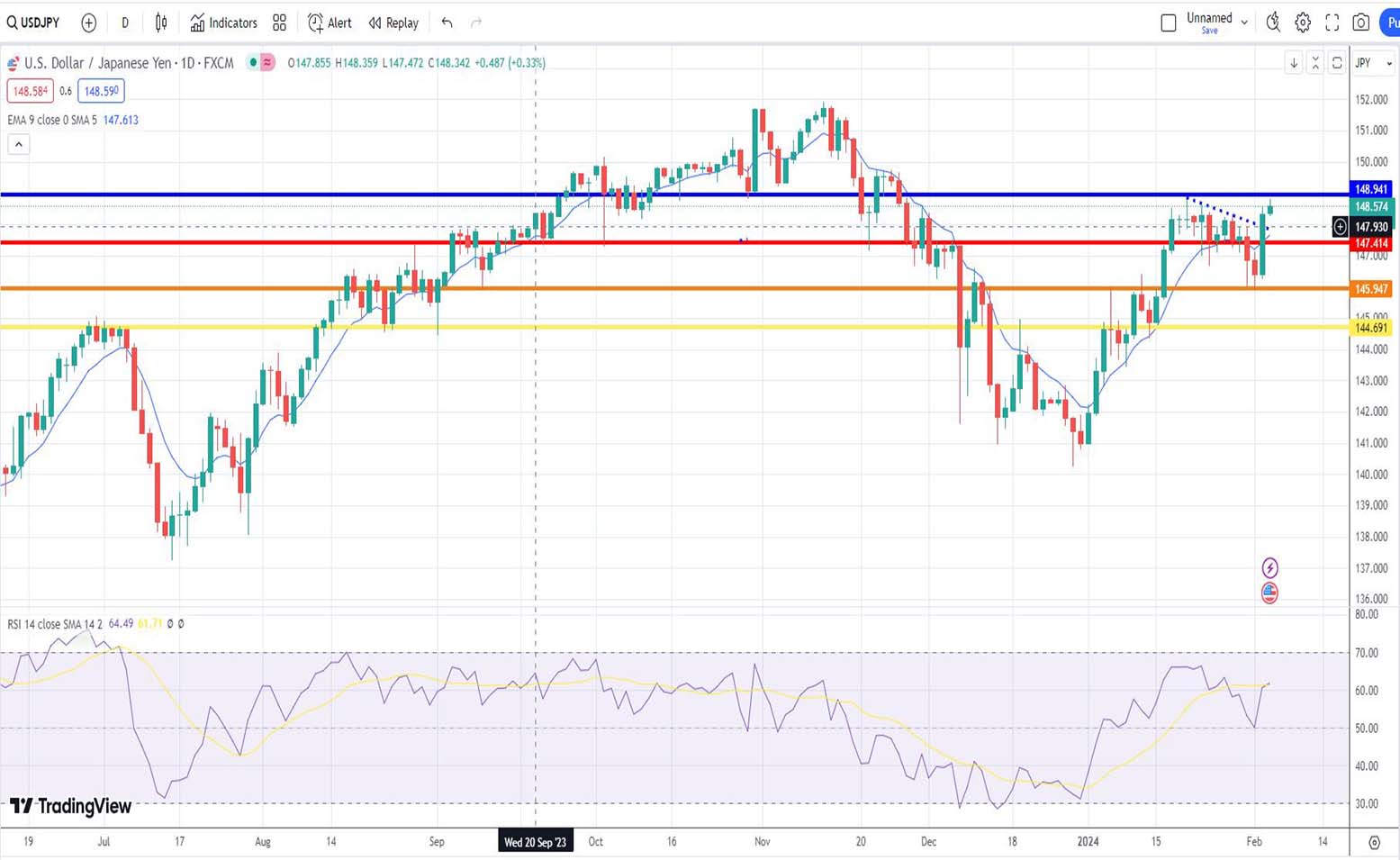Click the Replay button
Viewport: 1400px width, 860px height.
pos(393,23)
